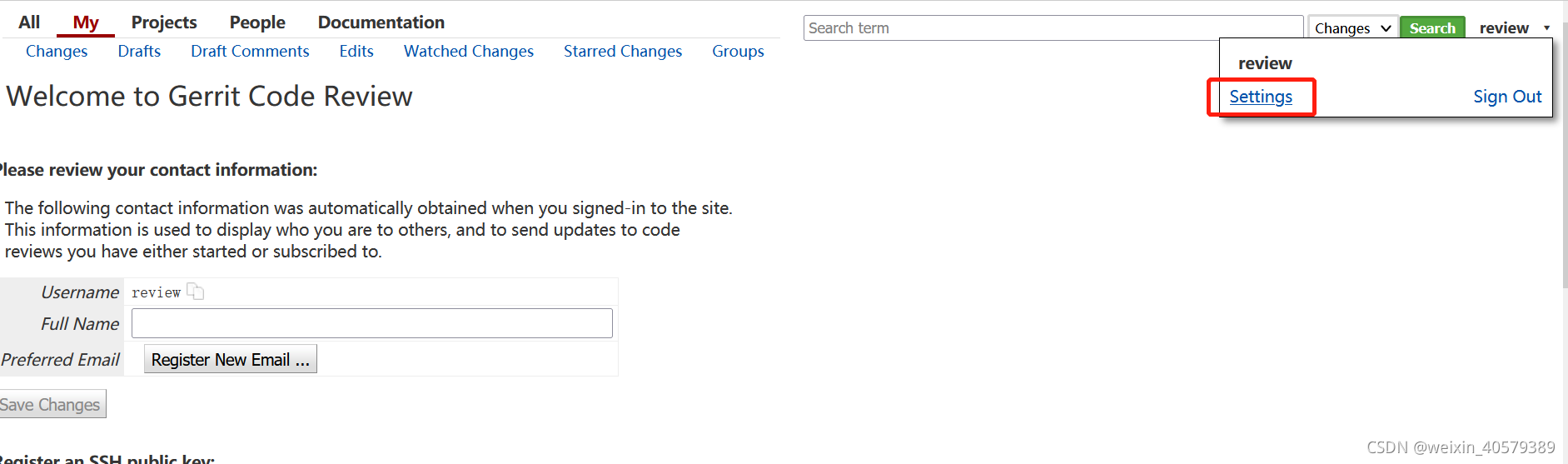Viewport: 1568px width, 464px height.
Task: Open the Groups link
Action: [x=738, y=51]
